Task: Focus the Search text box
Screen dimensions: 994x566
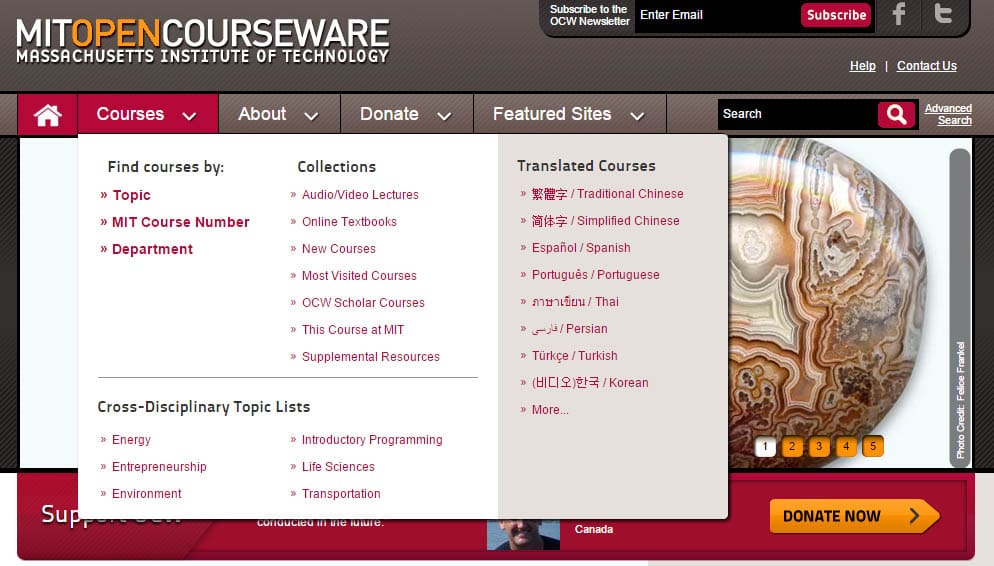Action: (797, 114)
